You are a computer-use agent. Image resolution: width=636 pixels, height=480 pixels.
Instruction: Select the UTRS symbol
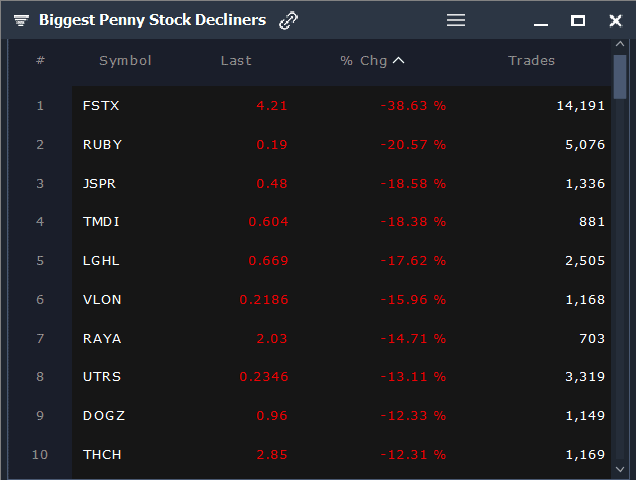point(102,377)
